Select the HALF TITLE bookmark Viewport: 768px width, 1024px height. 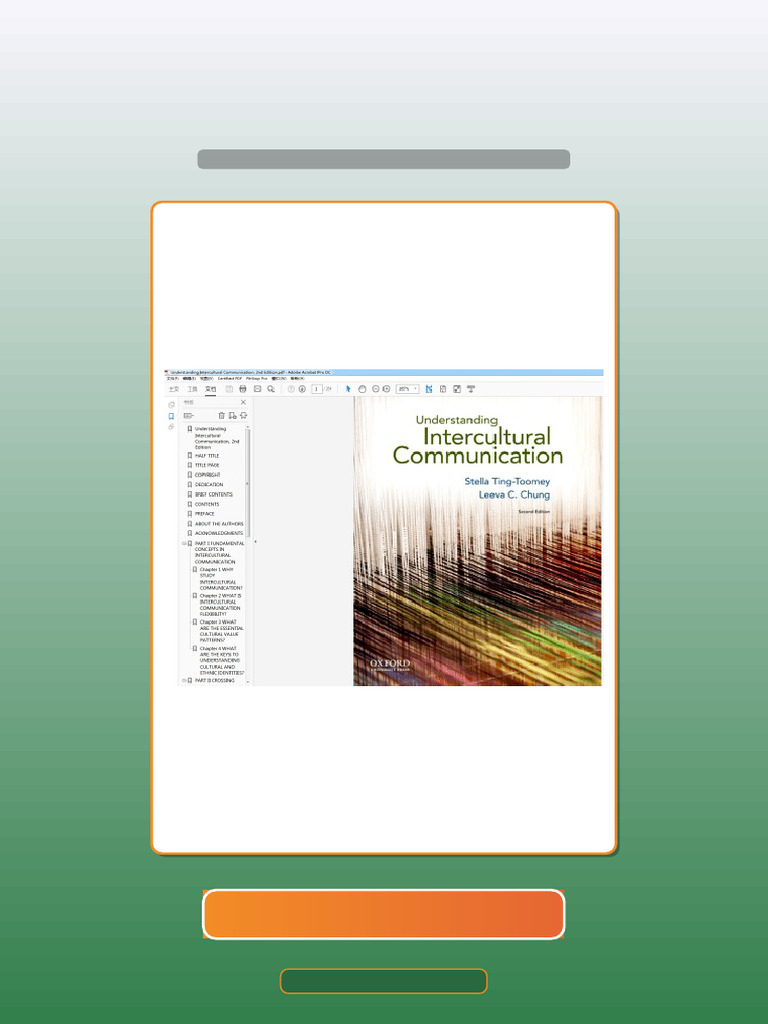(x=207, y=456)
